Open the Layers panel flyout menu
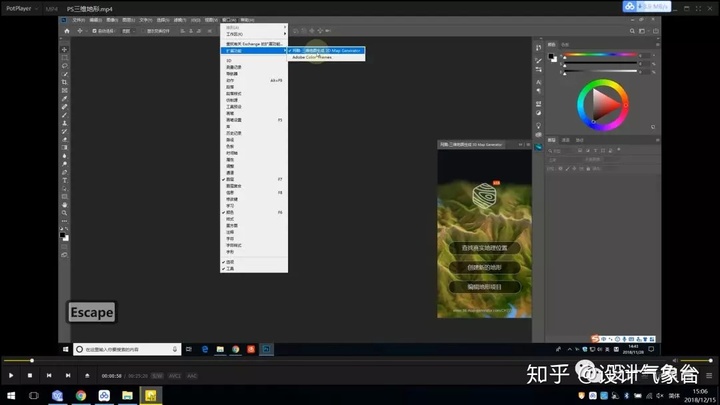The height and width of the screenshot is (405, 720). (x=657, y=140)
